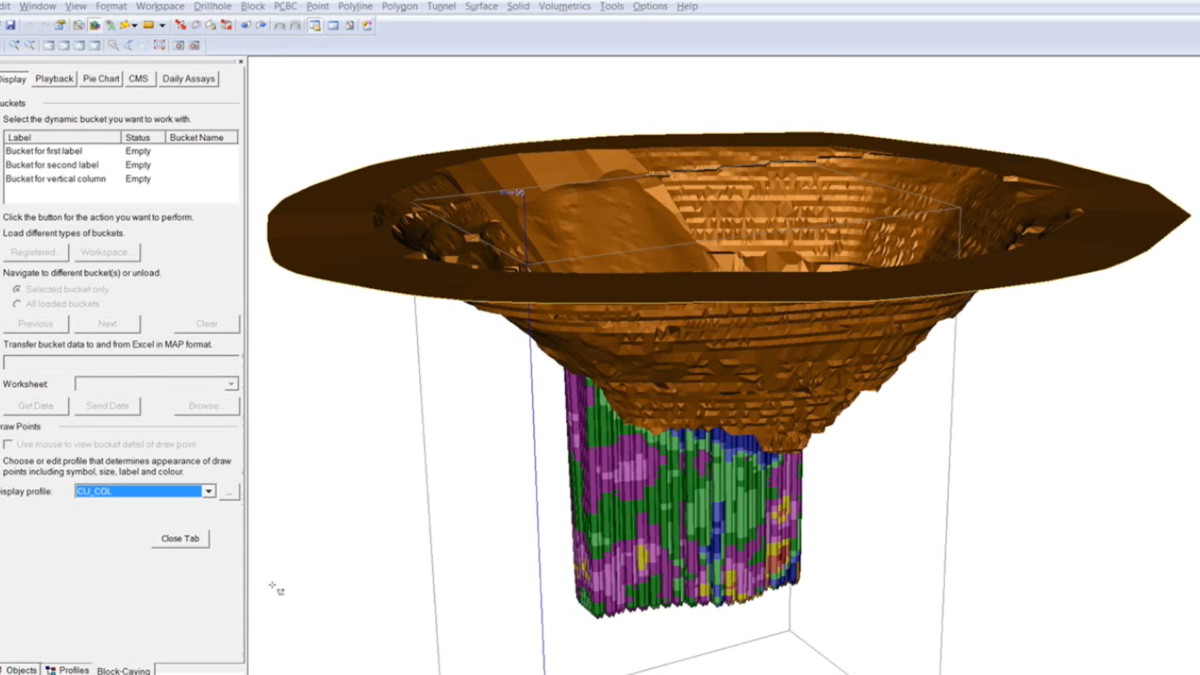
Task: Select the 'Selected bucket only' radio button
Action: (17, 289)
